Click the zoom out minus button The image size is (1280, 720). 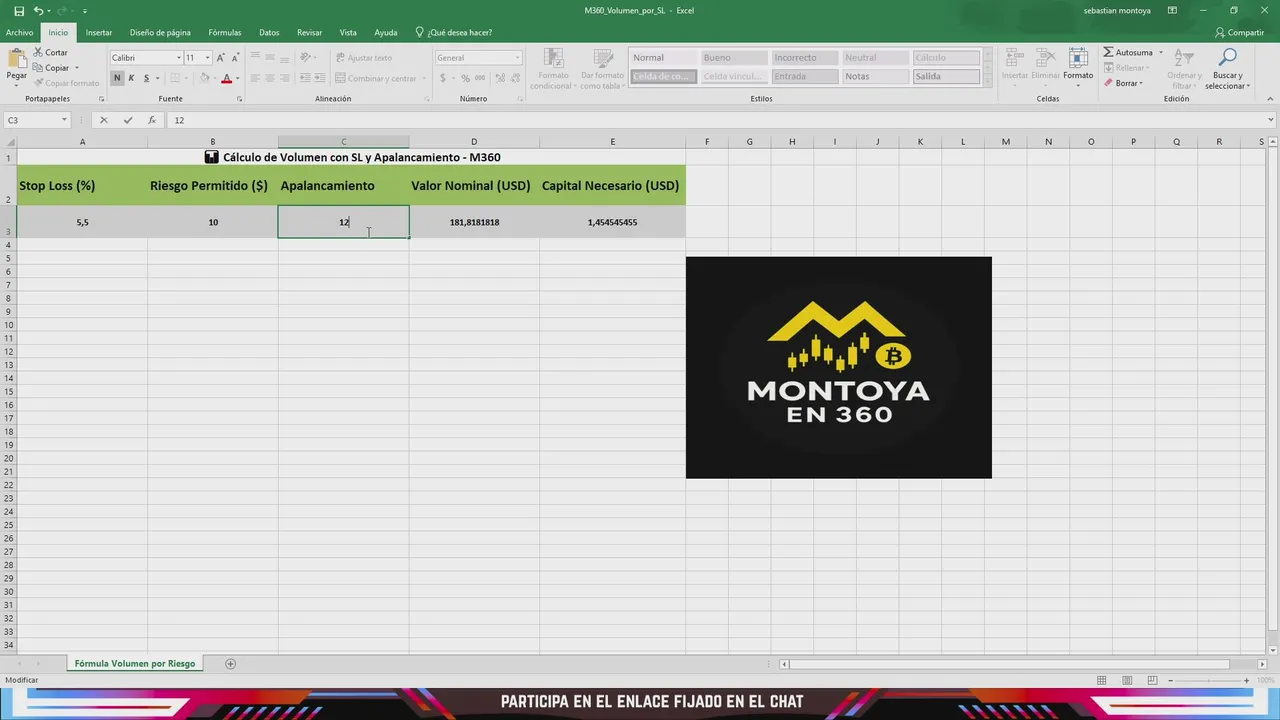(1170, 680)
